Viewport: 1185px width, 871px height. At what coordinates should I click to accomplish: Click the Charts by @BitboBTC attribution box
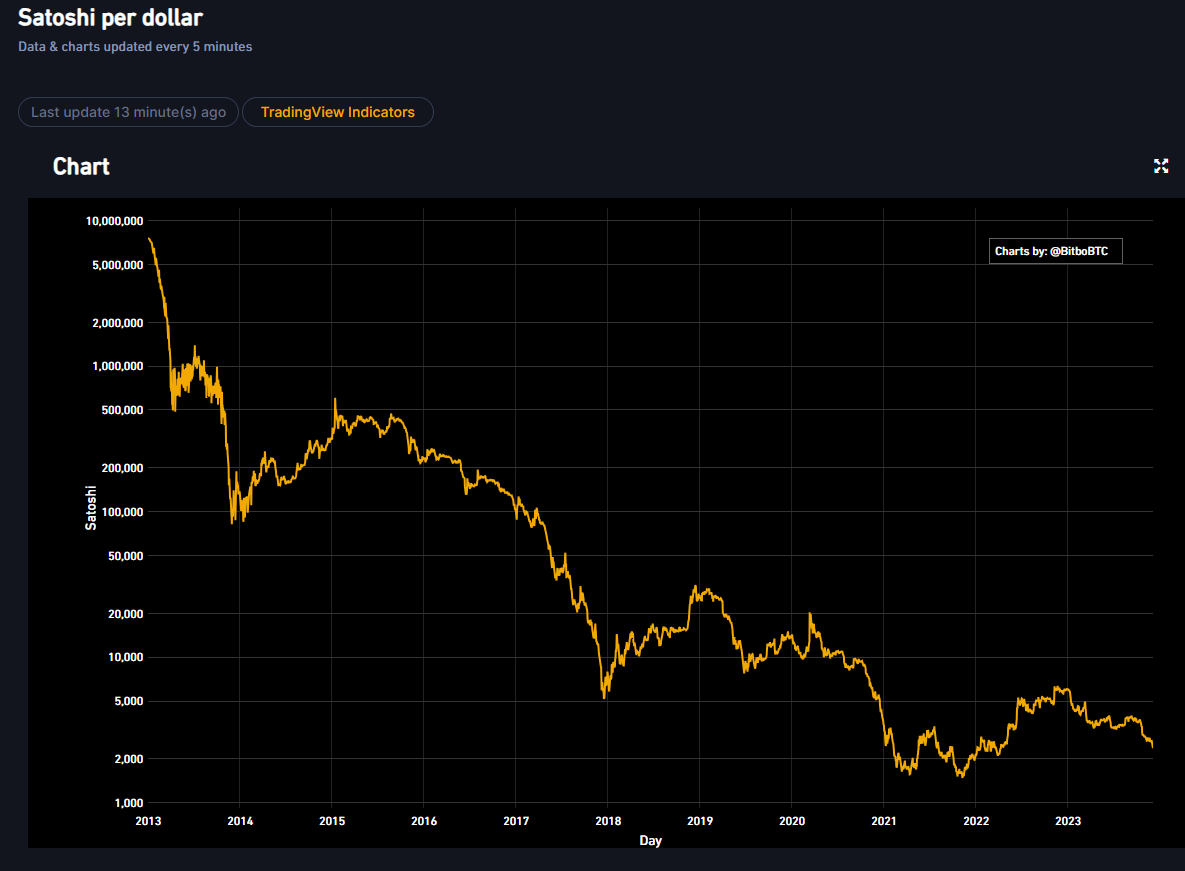pos(1055,251)
